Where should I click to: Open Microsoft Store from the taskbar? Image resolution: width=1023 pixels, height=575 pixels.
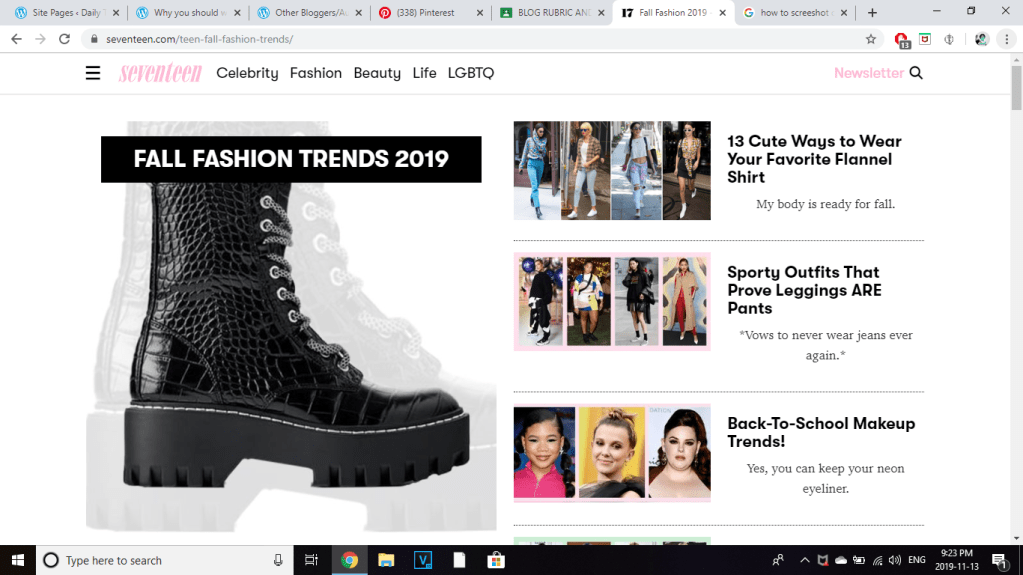pos(493,560)
